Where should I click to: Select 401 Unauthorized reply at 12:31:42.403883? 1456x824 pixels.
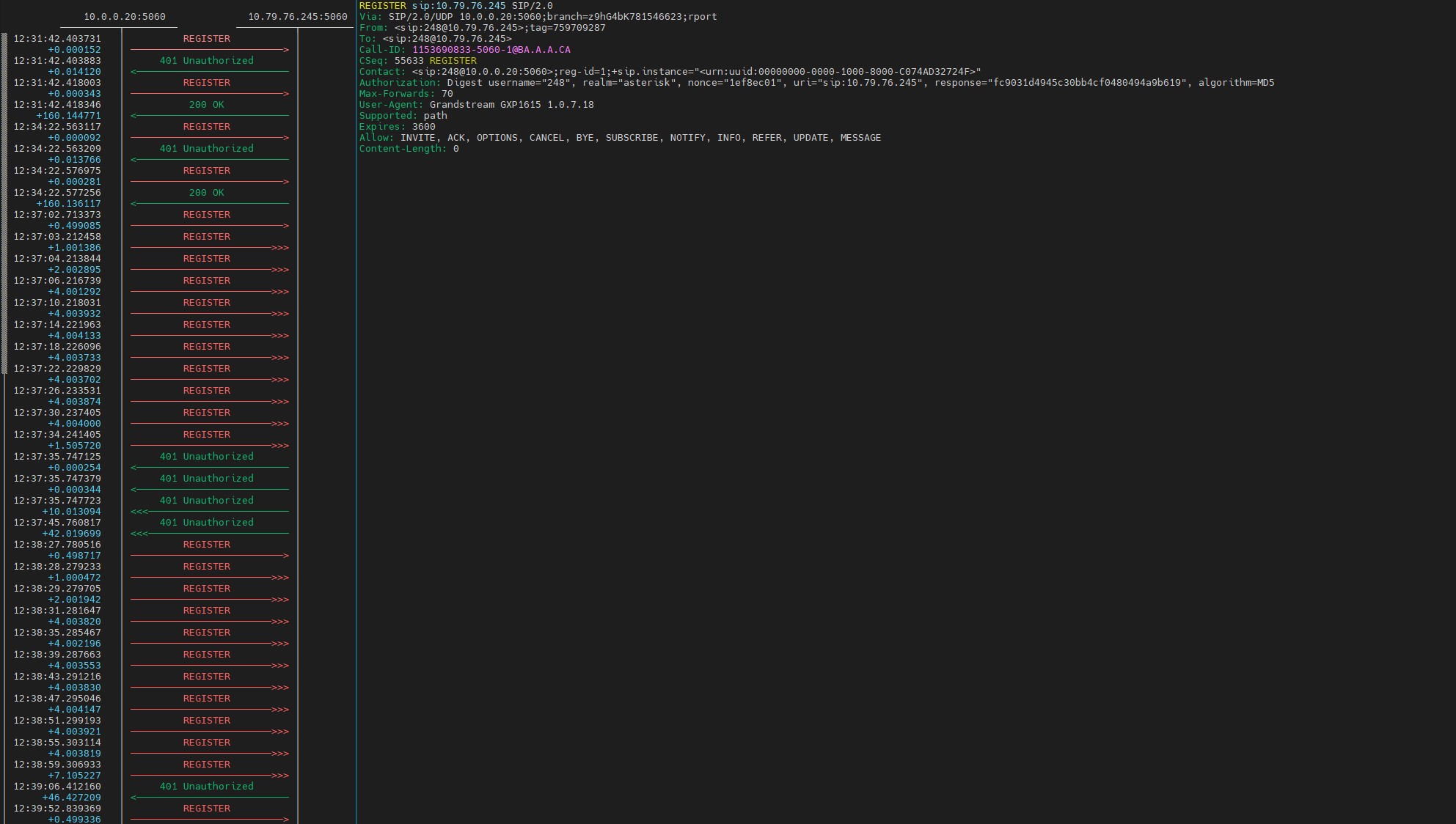click(x=206, y=61)
